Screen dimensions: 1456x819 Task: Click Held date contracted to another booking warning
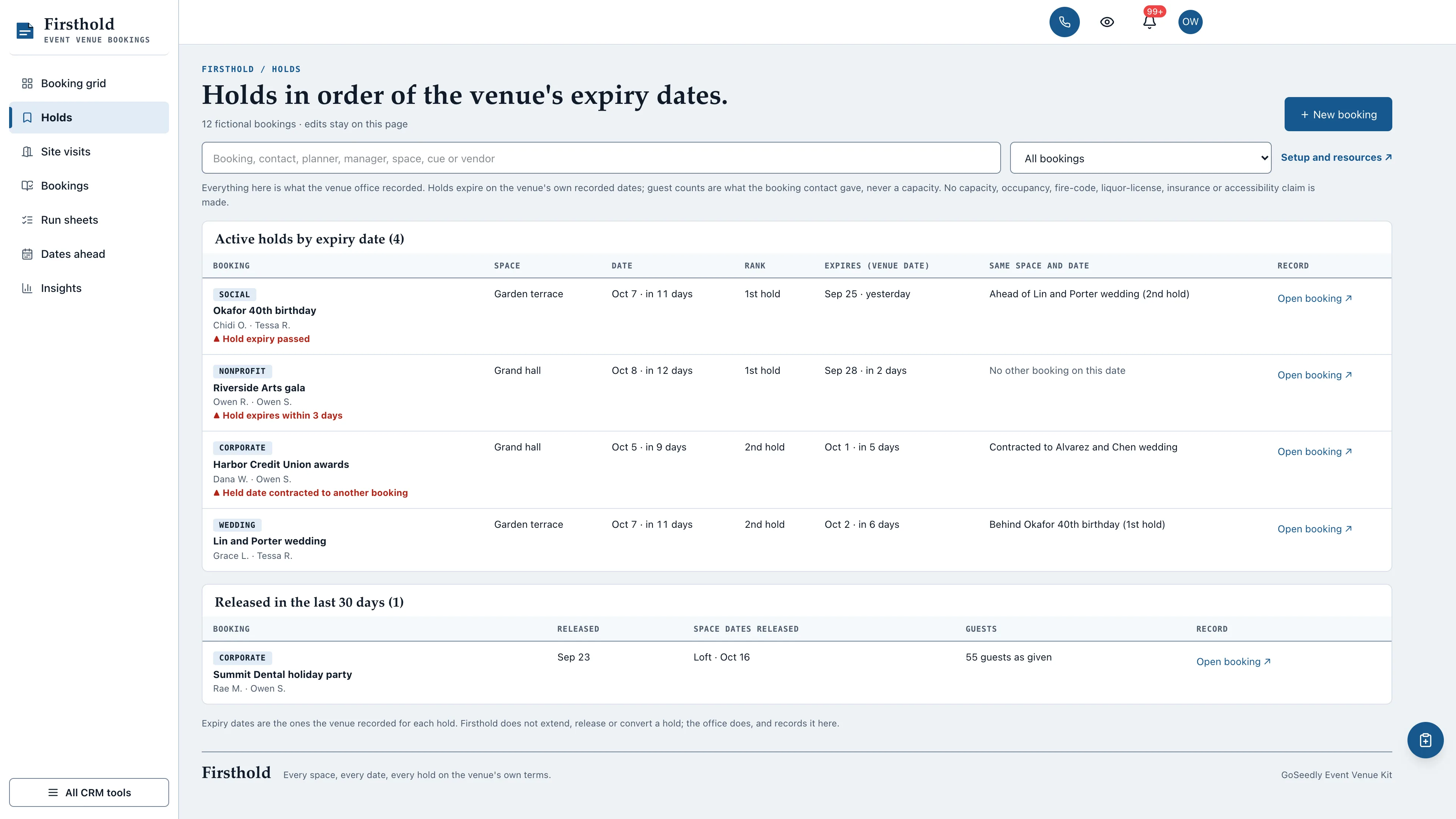pyautogui.click(x=310, y=493)
